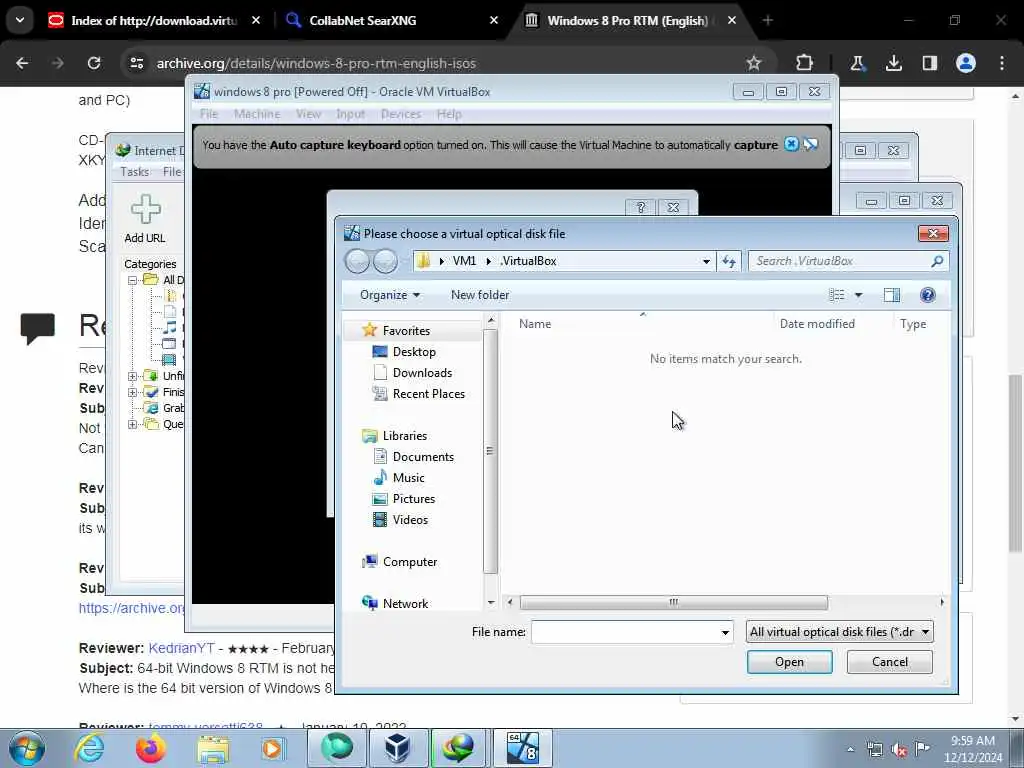Select .VirtualBox in the address breadcrumb

528,261
